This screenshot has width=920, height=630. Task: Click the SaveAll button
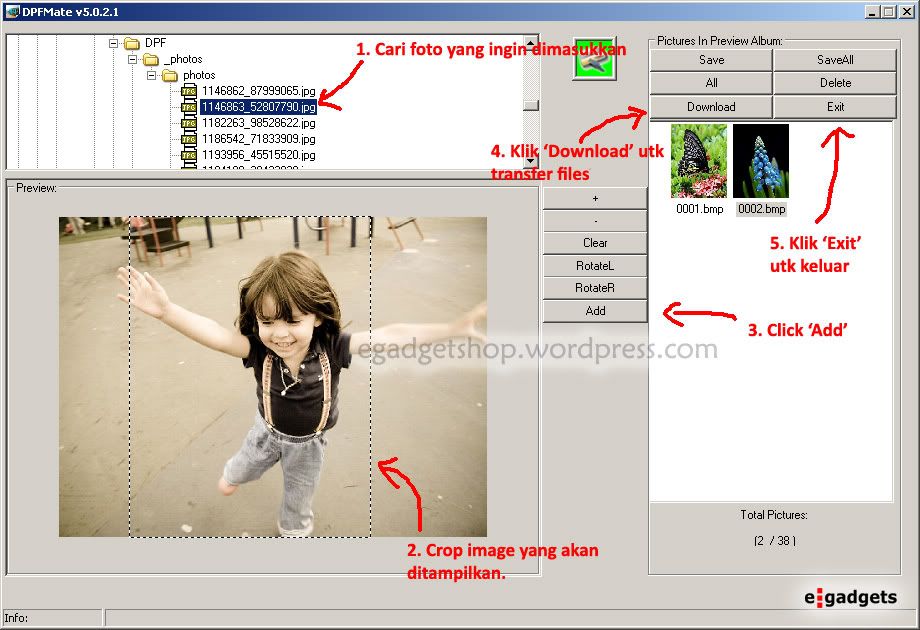835,60
